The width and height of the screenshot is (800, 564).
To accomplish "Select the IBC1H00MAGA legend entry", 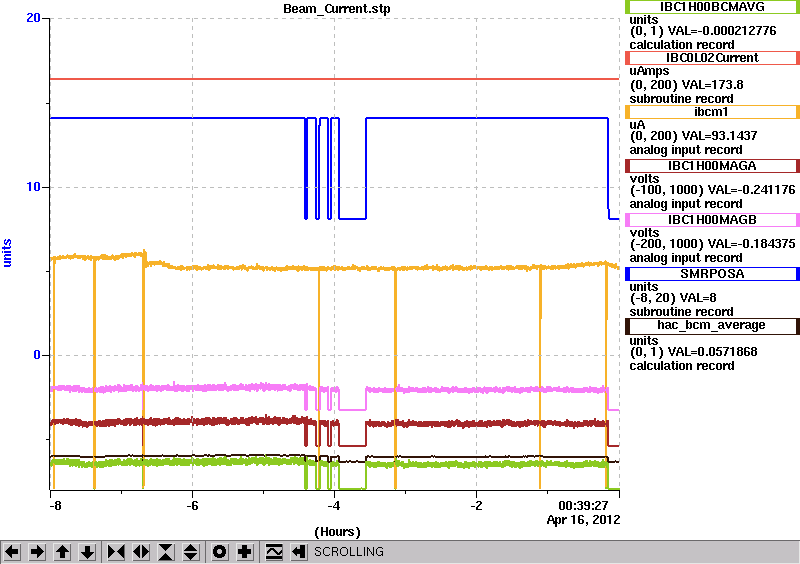I will click(x=712, y=166).
